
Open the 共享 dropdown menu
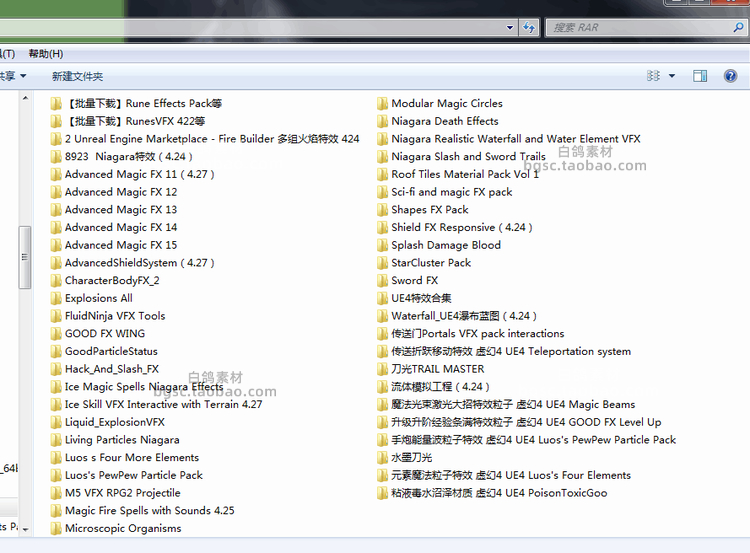12,76
